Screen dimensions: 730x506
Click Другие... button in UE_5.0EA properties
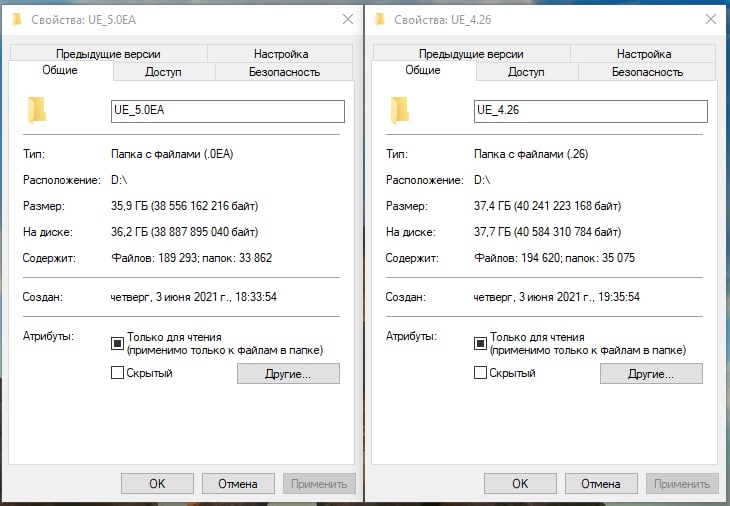point(288,374)
